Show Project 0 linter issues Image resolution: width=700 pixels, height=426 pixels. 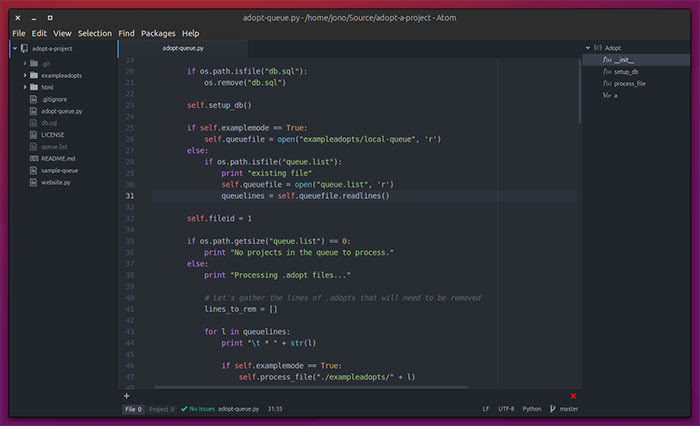161,409
